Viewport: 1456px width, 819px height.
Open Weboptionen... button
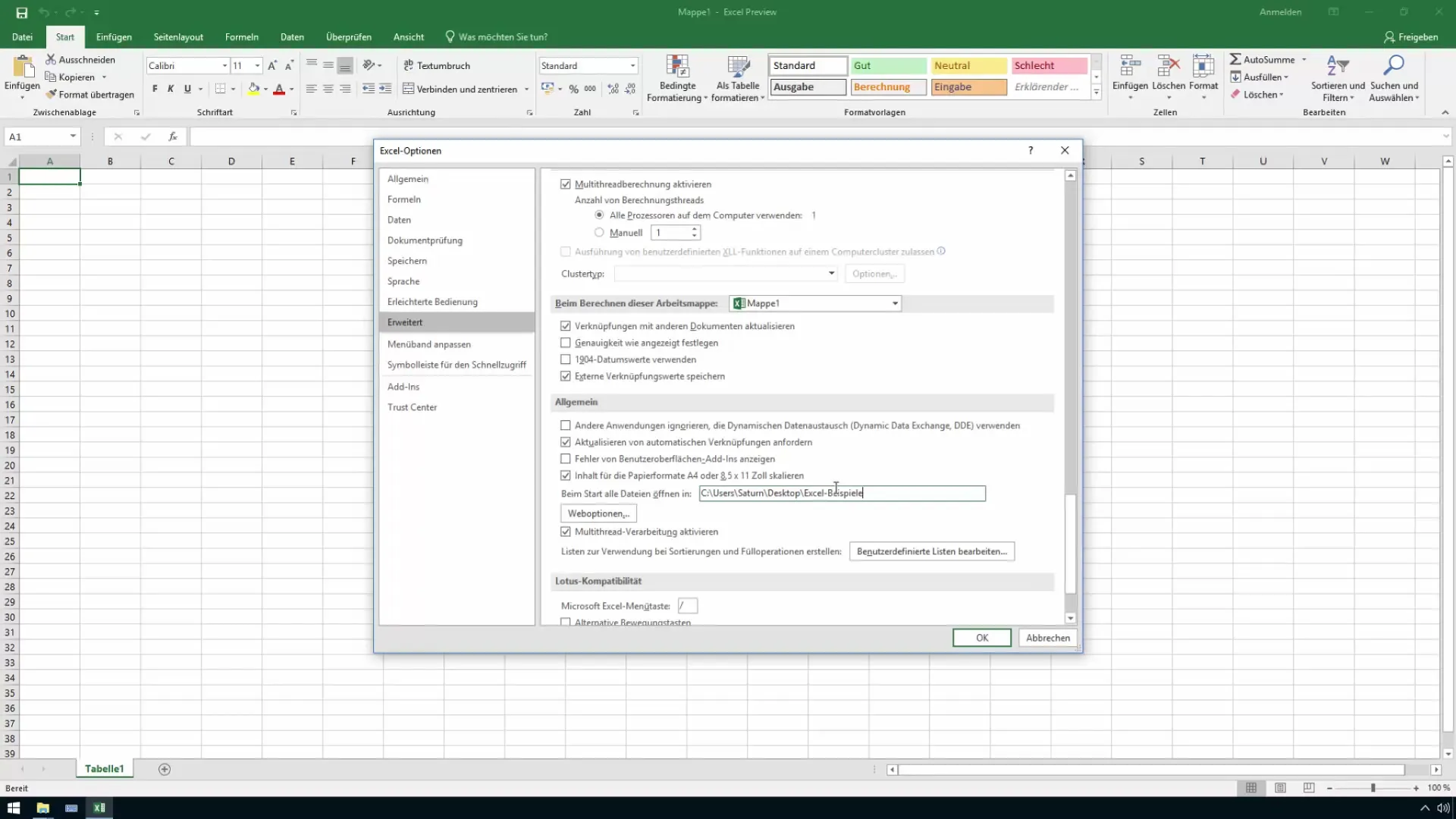(x=598, y=513)
